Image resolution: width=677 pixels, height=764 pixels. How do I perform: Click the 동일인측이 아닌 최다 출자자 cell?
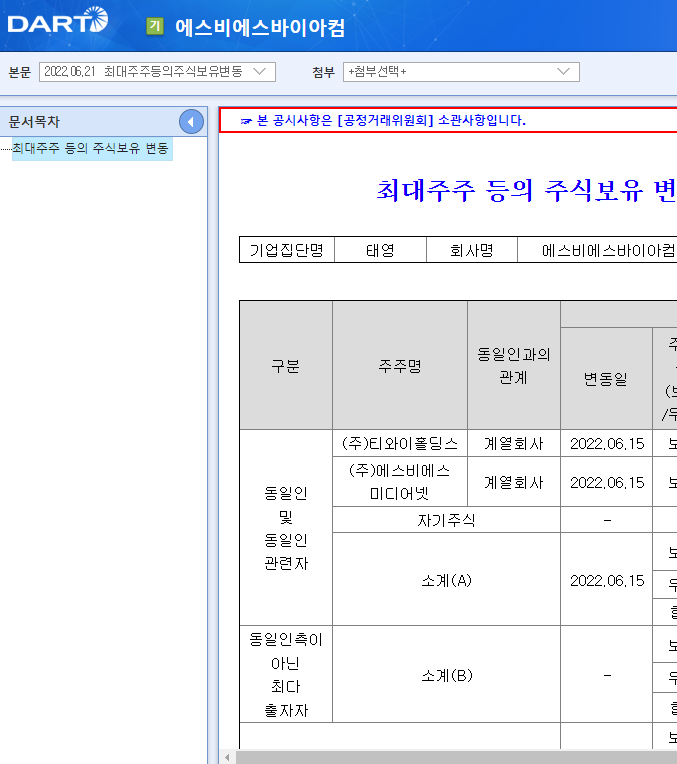(286, 675)
